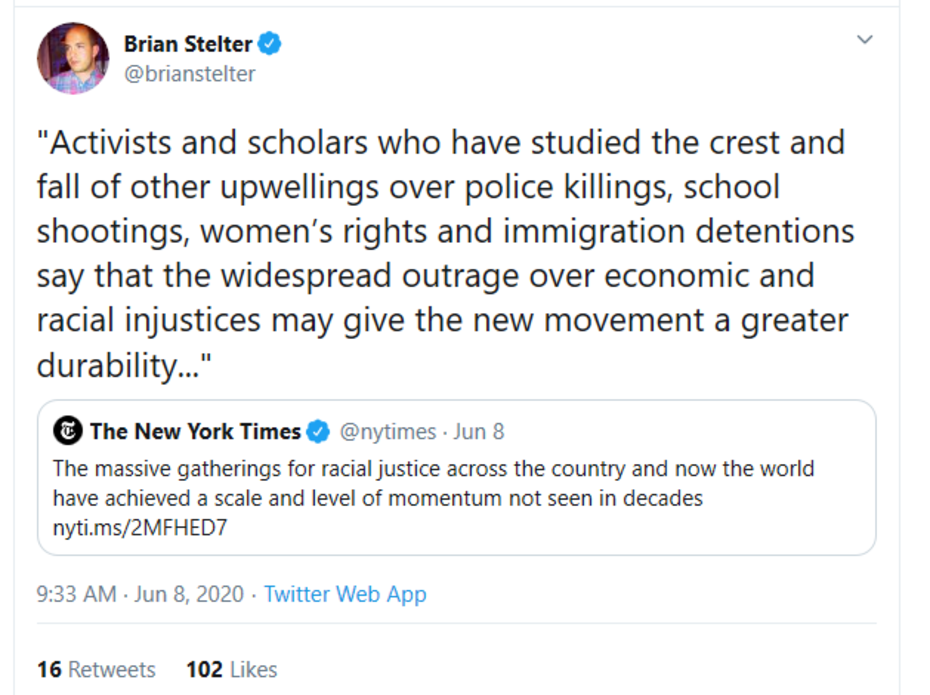Open the nyti.ms/2MFHED7 link

coord(139,527)
